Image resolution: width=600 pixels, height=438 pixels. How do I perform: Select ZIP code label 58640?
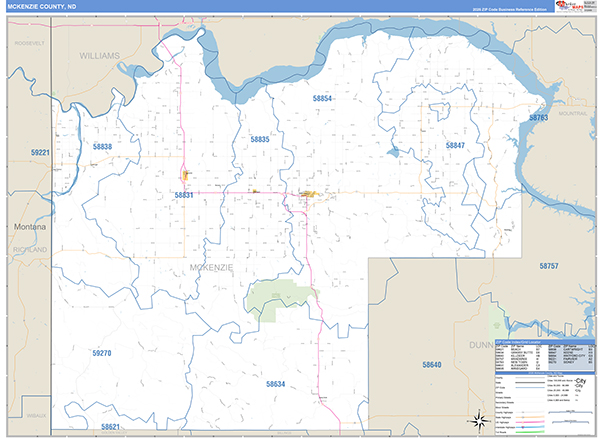[x=432, y=365]
